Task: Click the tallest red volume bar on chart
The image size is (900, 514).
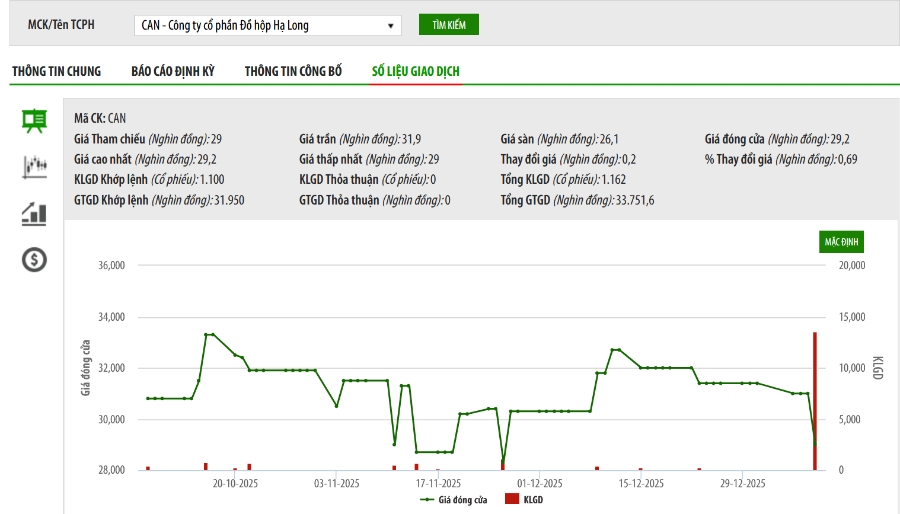Action: pos(815,400)
